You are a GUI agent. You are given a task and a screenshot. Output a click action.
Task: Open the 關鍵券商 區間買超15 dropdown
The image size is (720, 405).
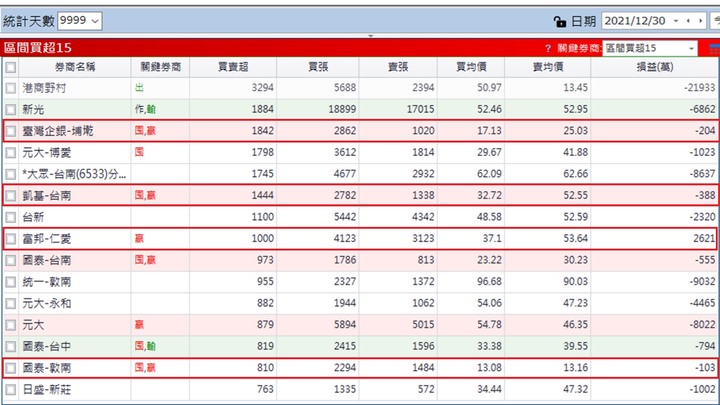tap(650, 48)
